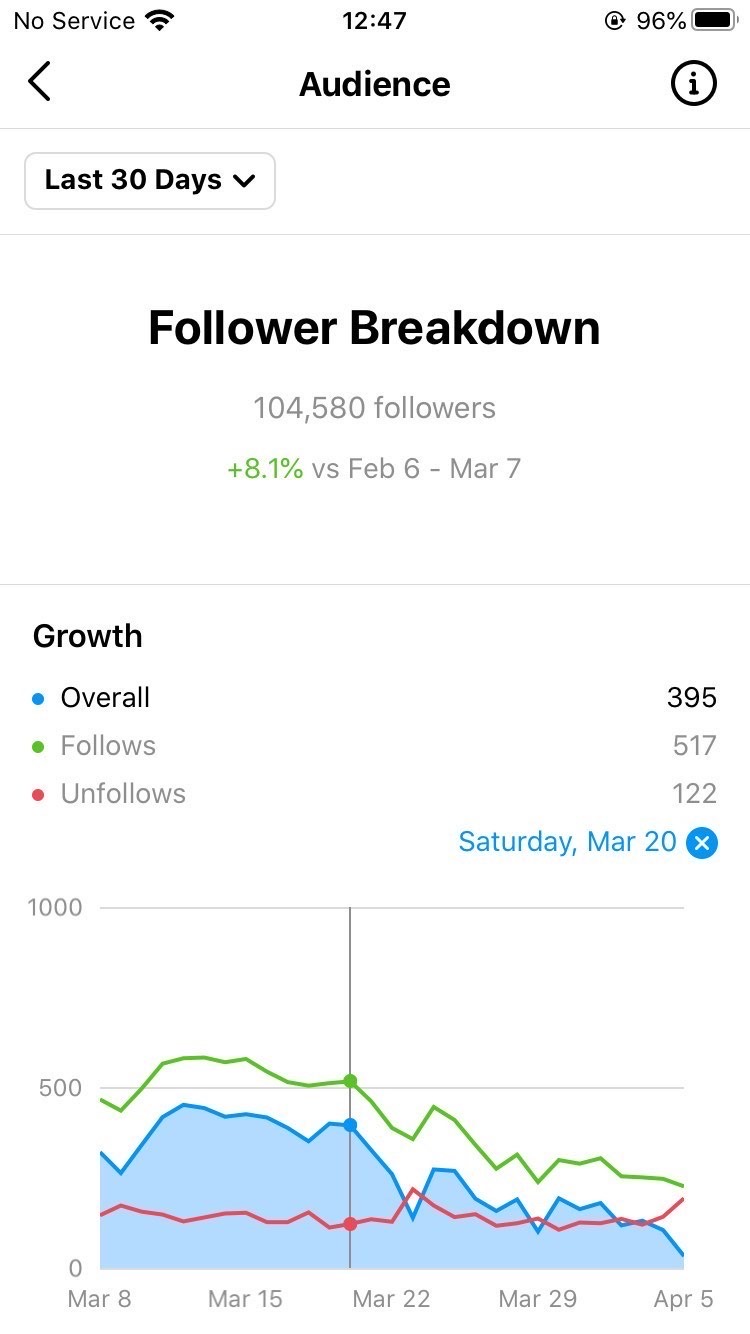Tap the Audience page title
The height and width of the screenshot is (1334, 750).
point(375,84)
